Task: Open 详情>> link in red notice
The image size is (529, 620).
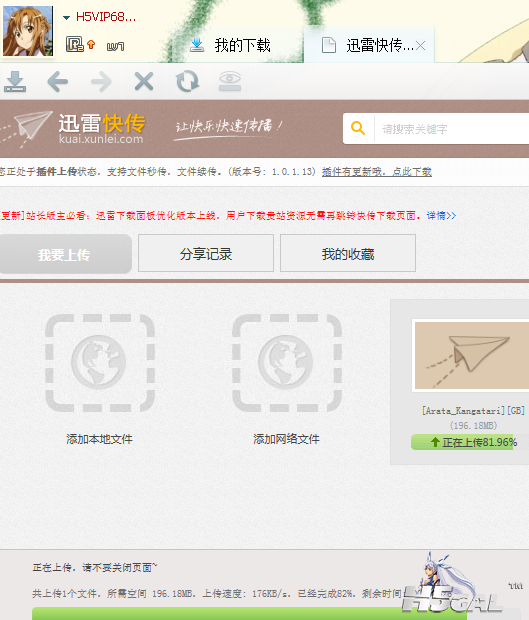Action: tap(441, 215)
